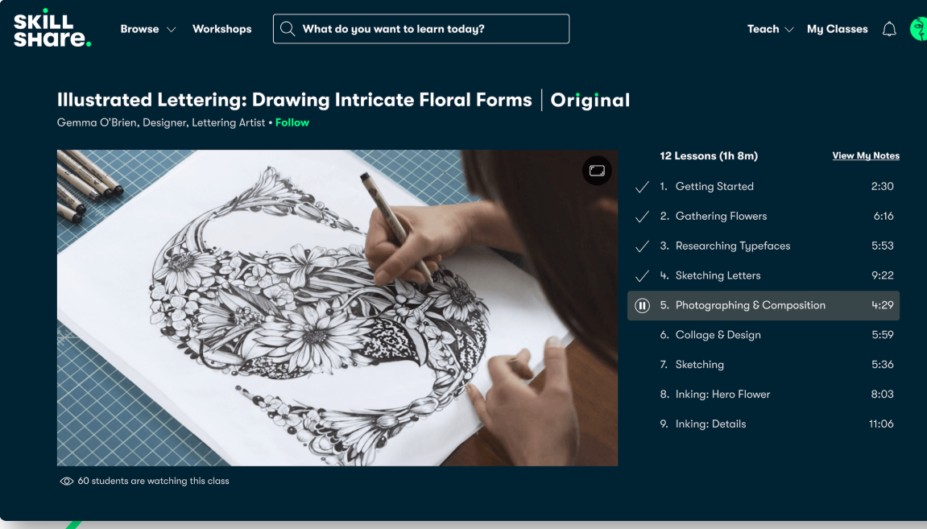
Task: Toggle theater view icon on video
Action: click(597, 171)
